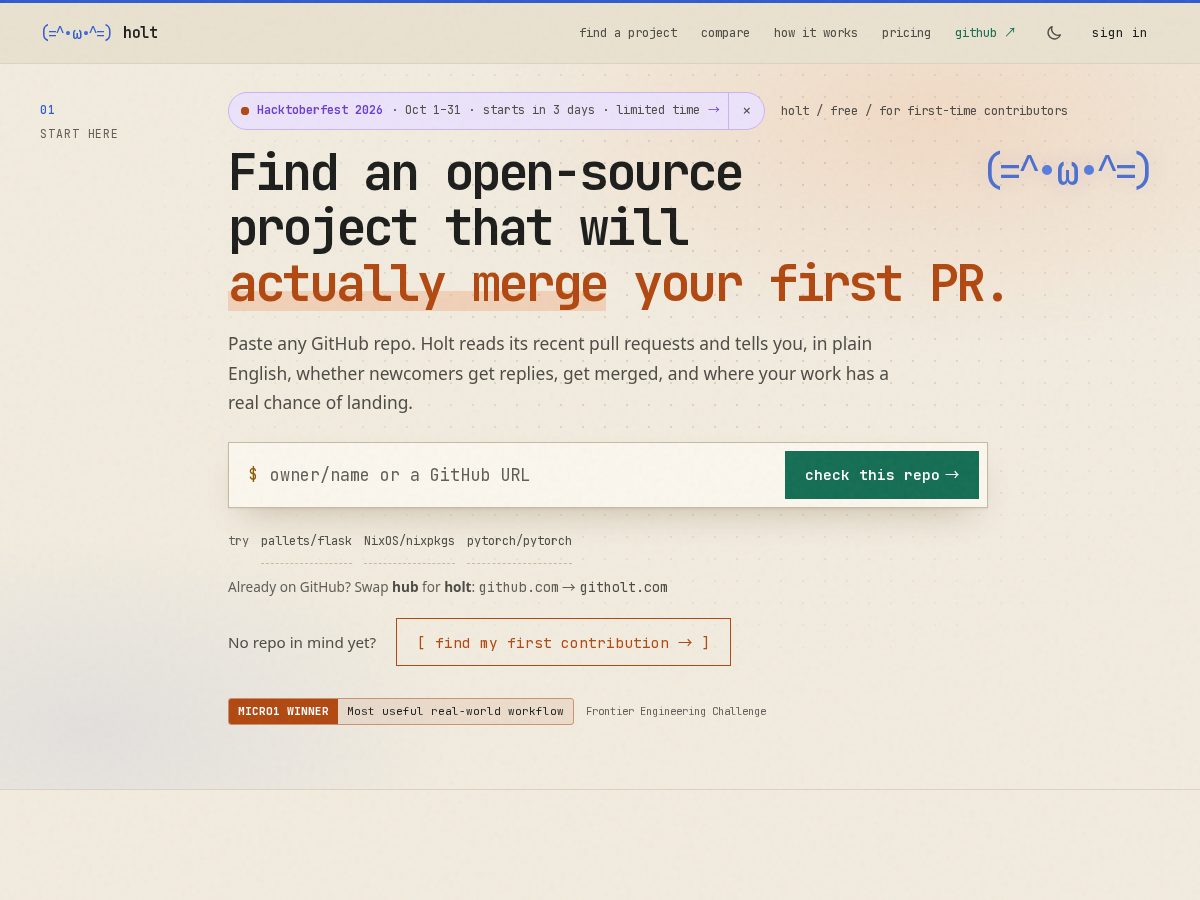Click the 'check this repo' button
This screenshot has width=1200, height=900.
pyautogui.click(x=882, y=475)
